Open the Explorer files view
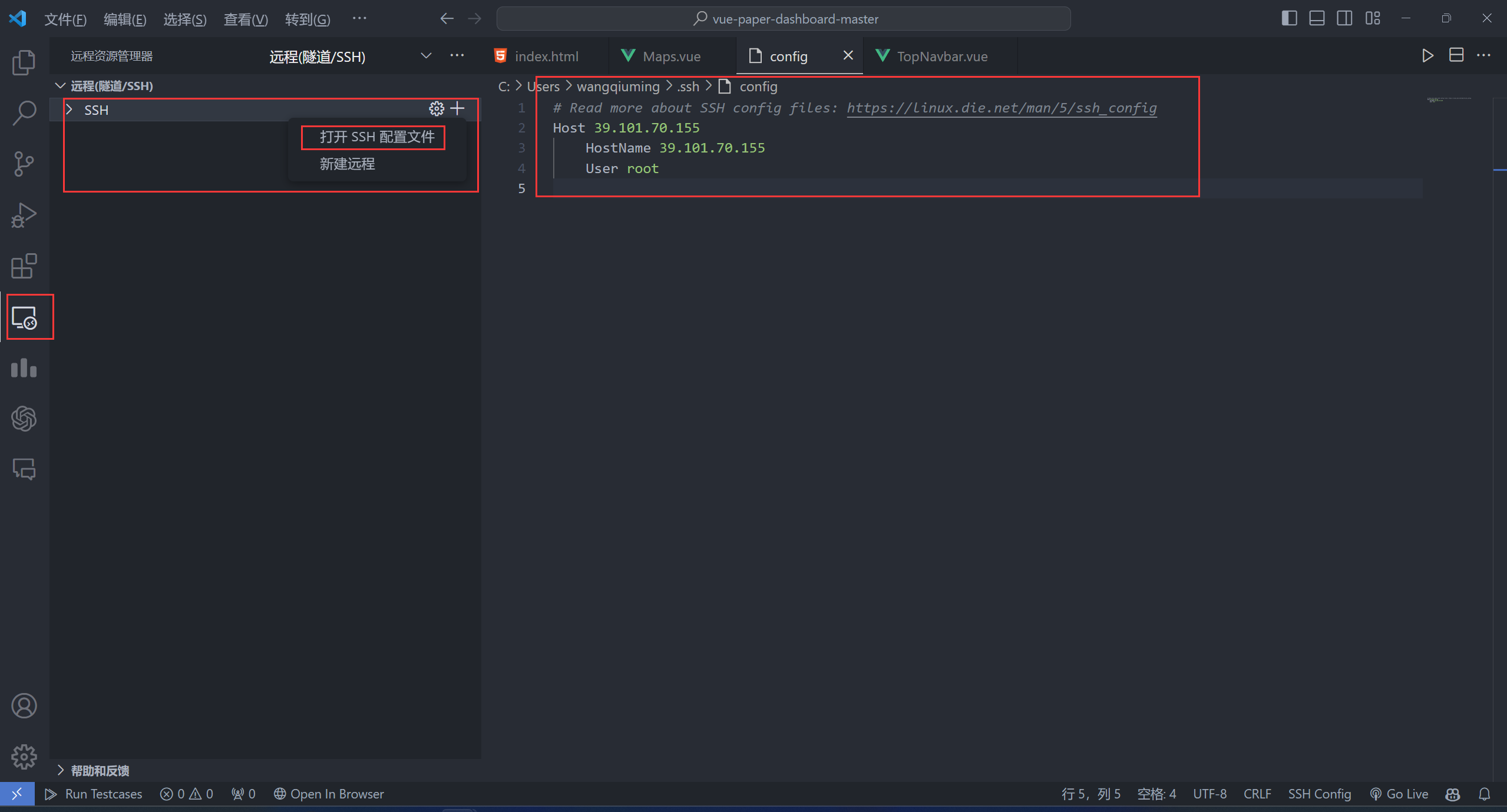The width and height of the screenshot is (1507, 812). point(24,62)
